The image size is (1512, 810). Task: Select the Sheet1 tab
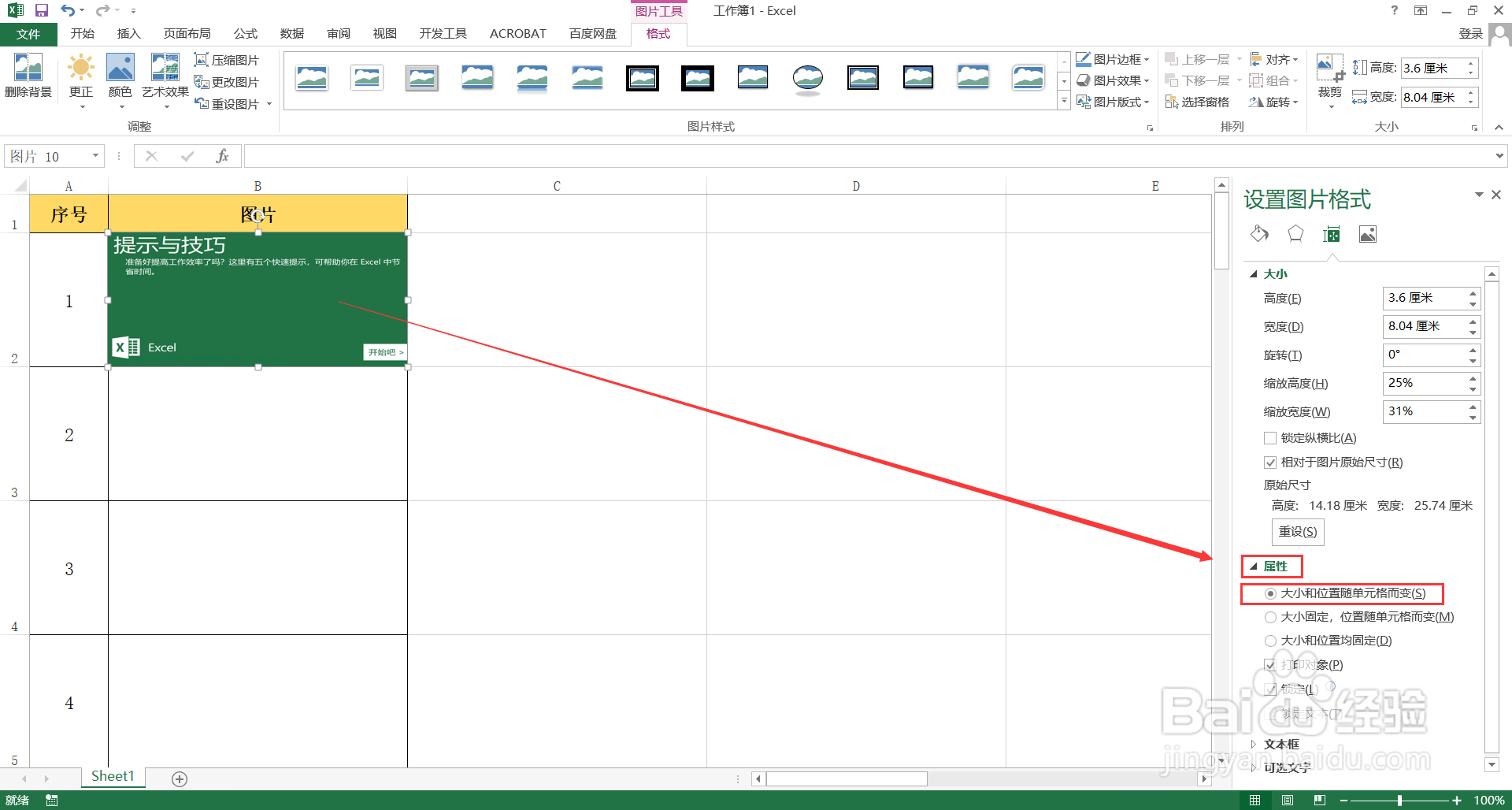(x=113, y=777)
